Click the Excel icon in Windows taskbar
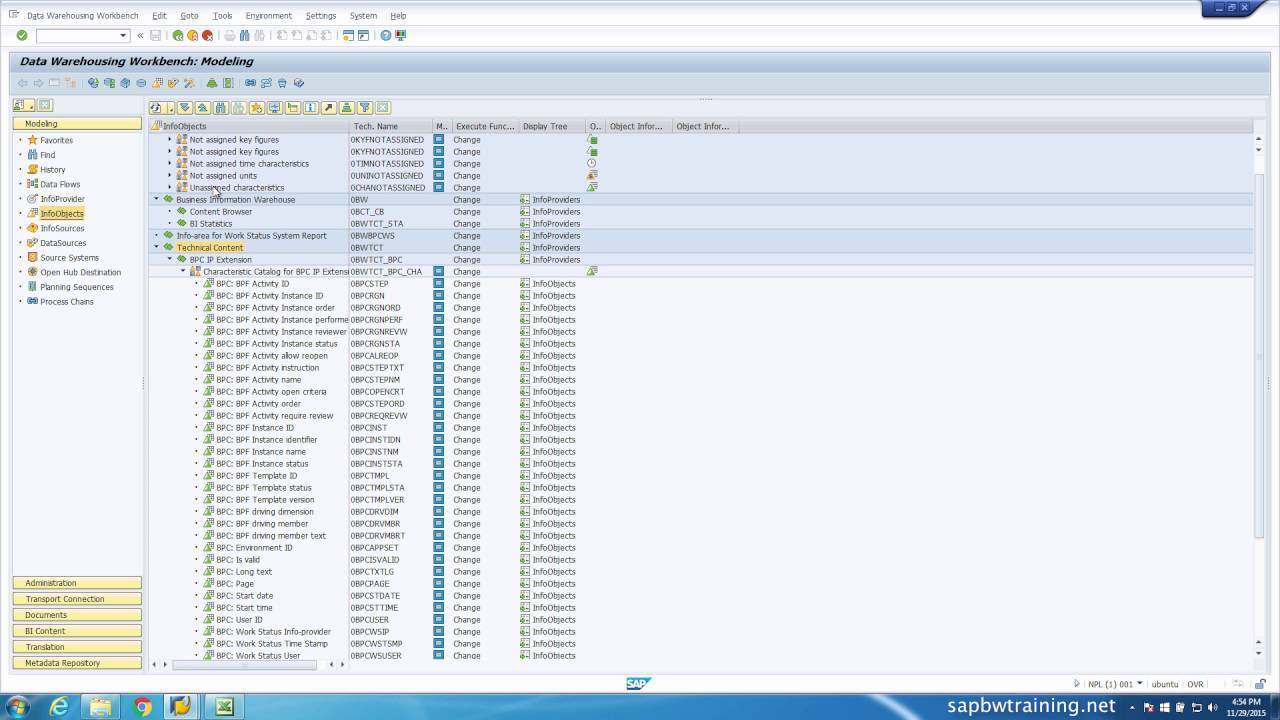This screenshot has height=720, width=1280. 224,707
